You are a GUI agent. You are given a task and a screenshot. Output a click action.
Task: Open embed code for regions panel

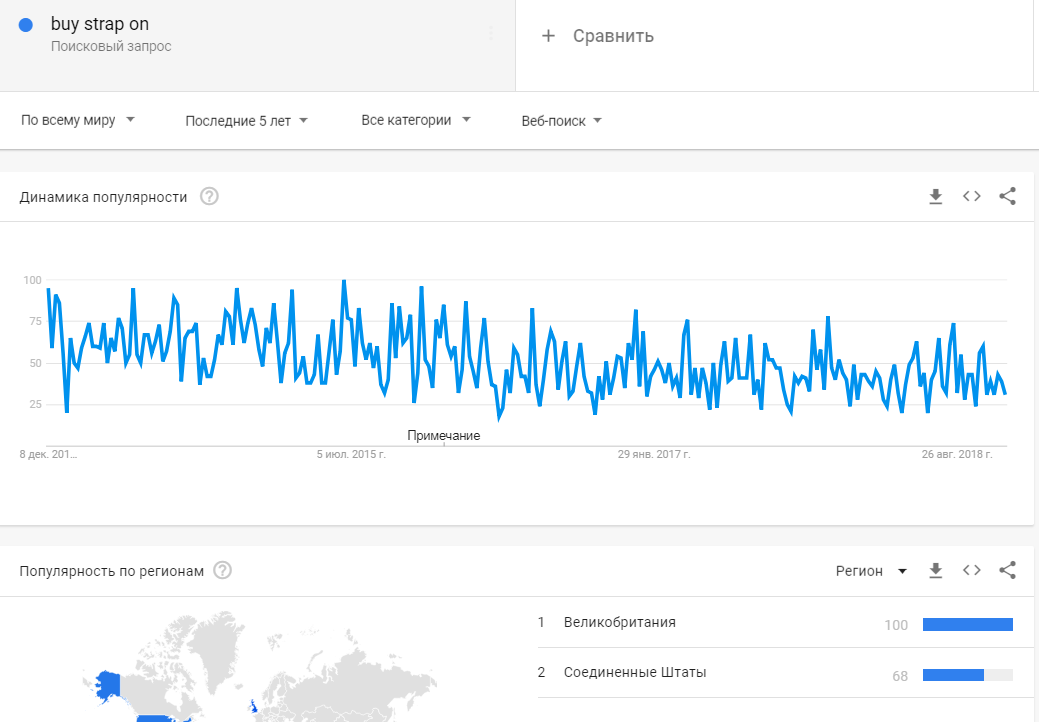click(x=971, y=570)
